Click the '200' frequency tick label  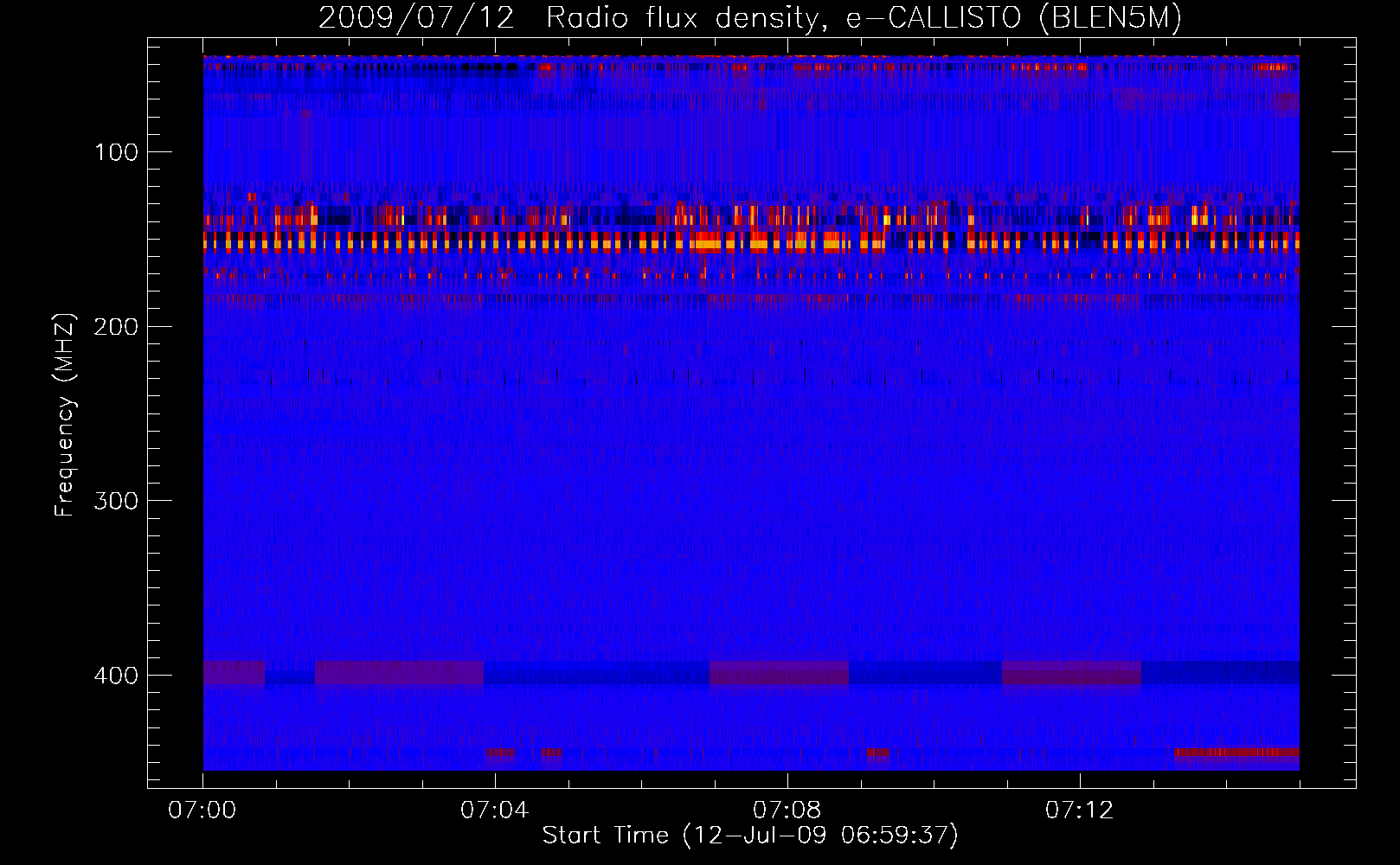115,327
